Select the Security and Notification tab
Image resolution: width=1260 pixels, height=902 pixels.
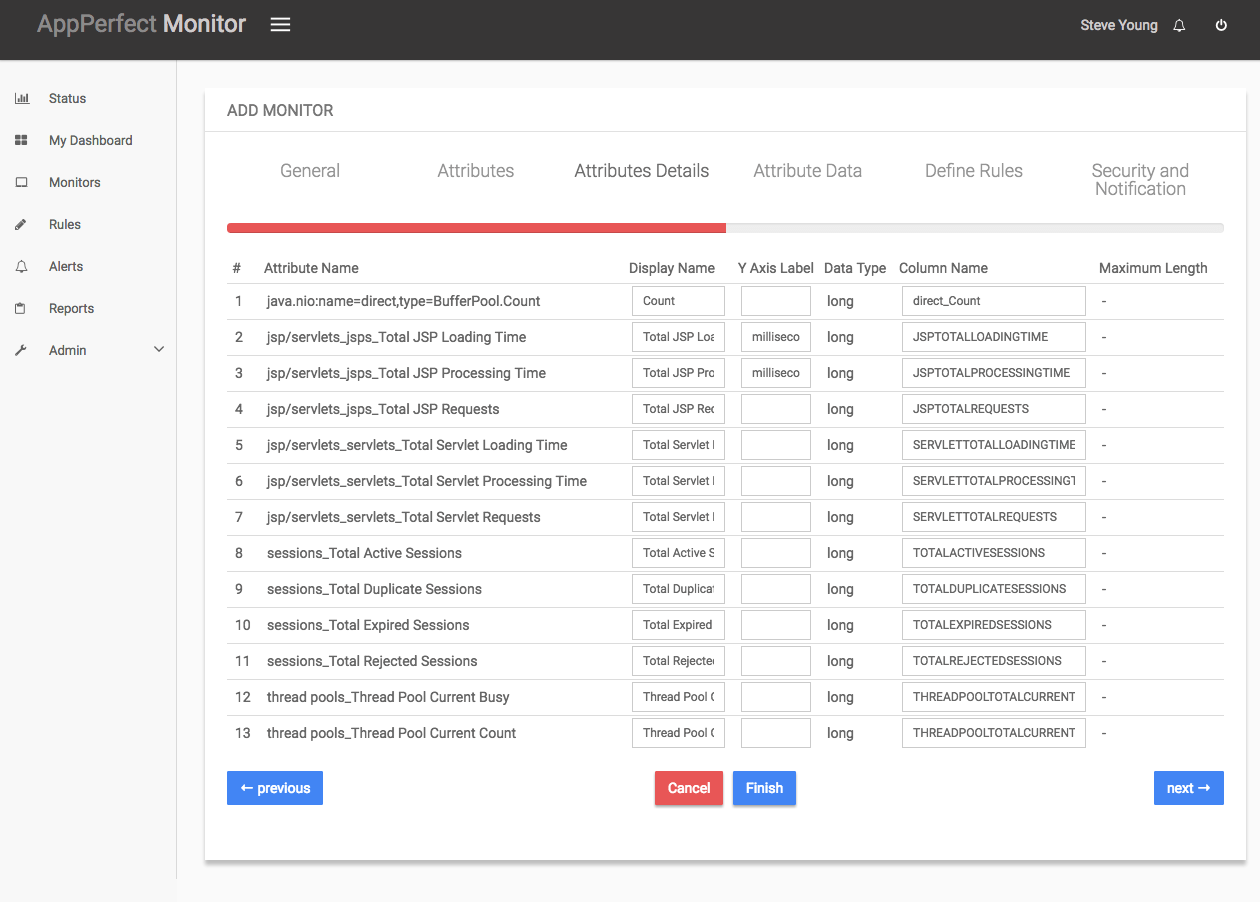pyautogui.click(x=1140, y=180)
